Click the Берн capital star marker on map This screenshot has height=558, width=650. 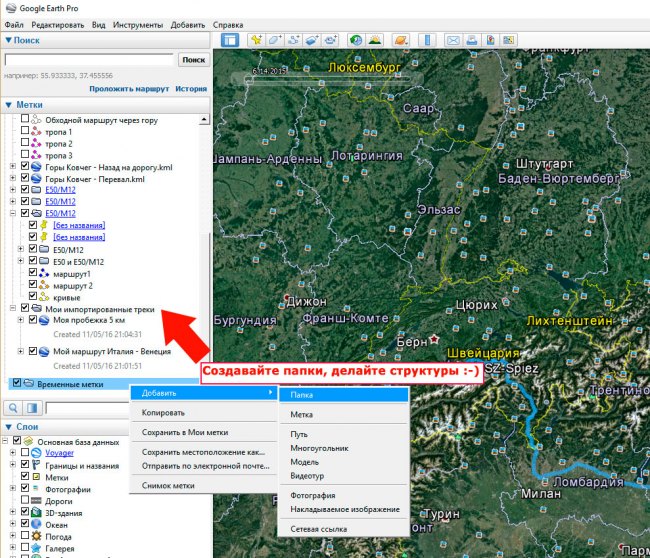434,339
